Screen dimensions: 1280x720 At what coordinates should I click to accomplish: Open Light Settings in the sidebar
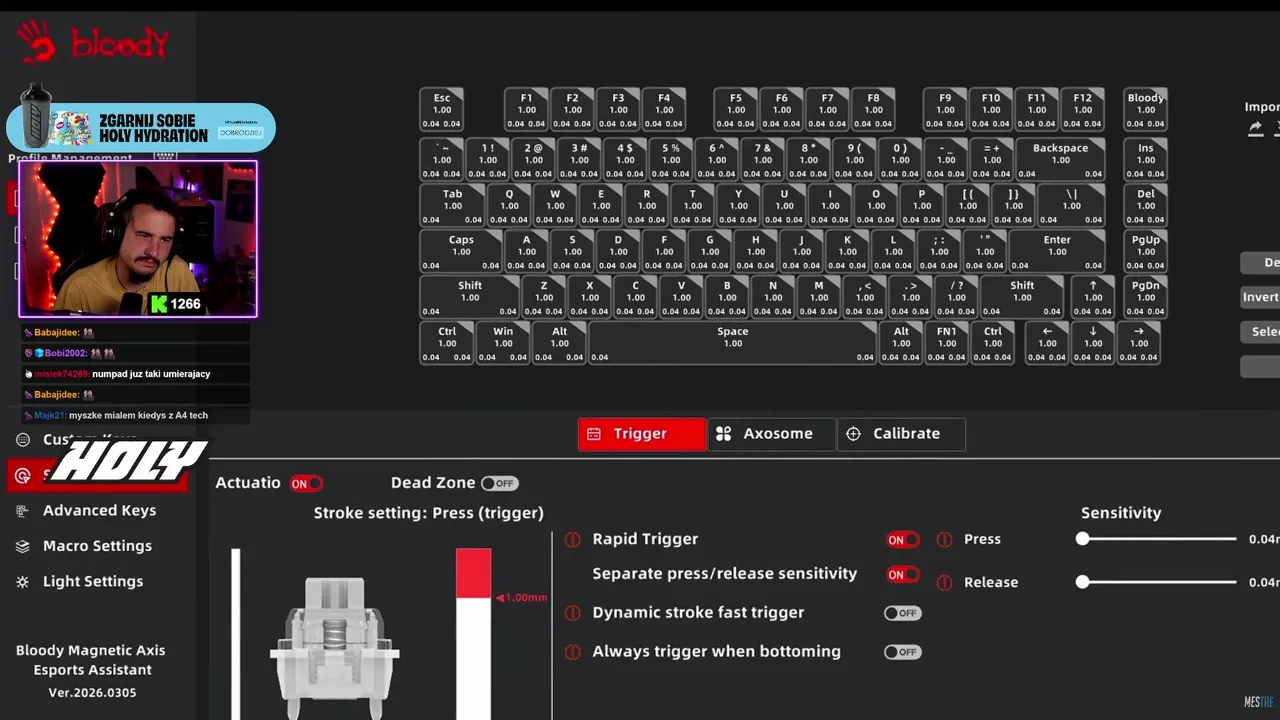[x=93, y=581]
